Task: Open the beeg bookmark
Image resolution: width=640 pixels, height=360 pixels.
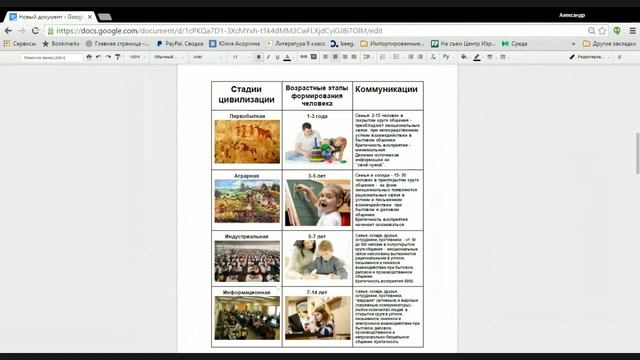Action: pos(342,43)
